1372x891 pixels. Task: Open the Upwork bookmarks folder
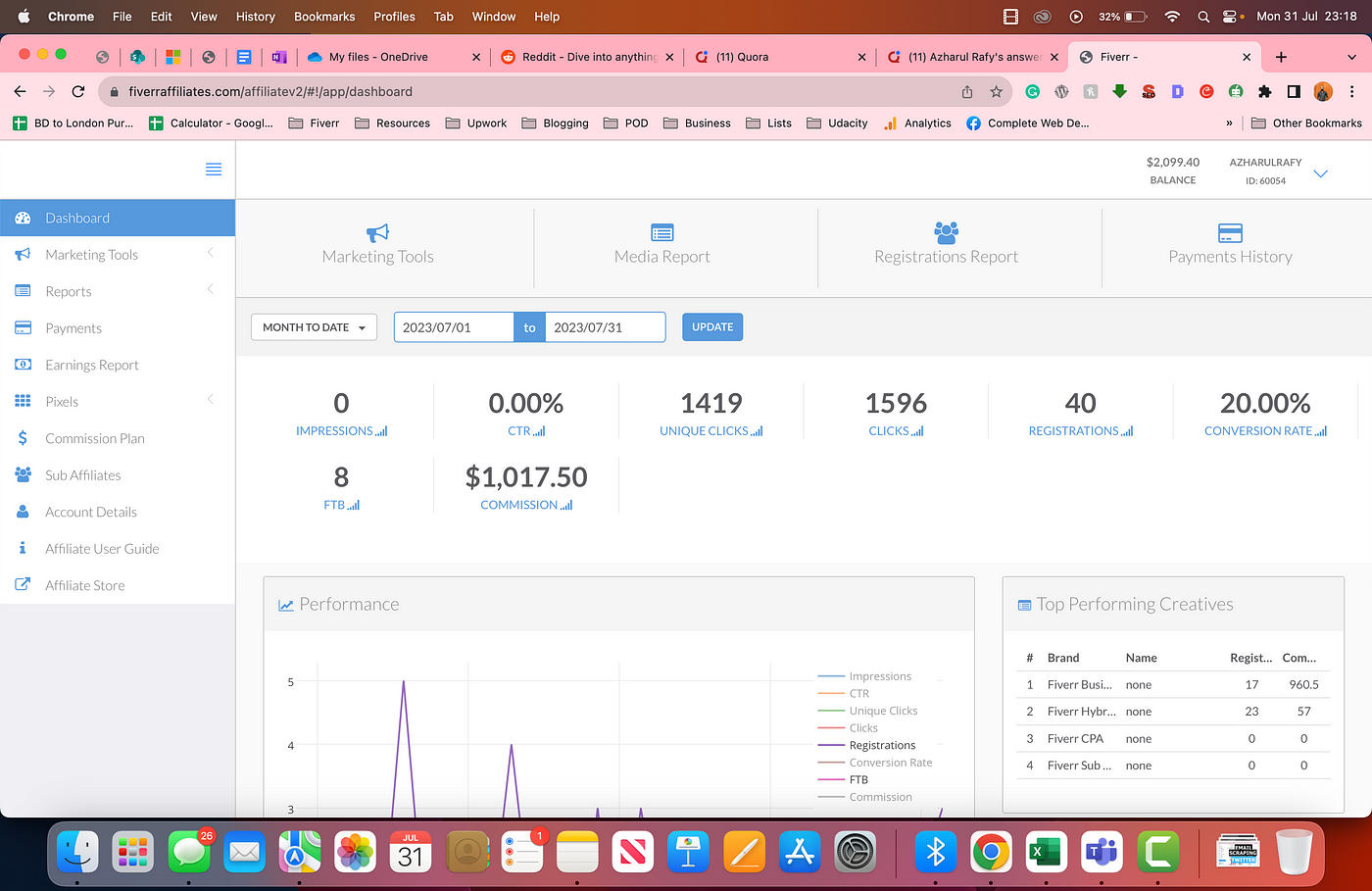tap(476, 124)
